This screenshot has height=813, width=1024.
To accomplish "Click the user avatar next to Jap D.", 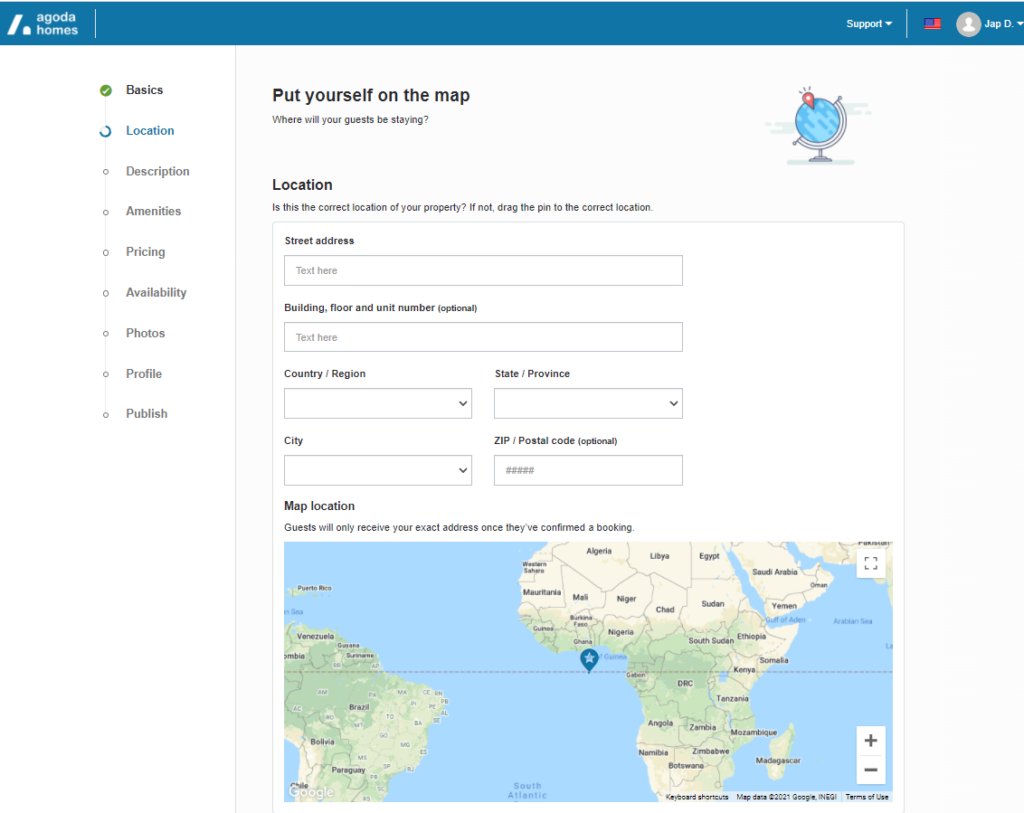I will 968,23.
